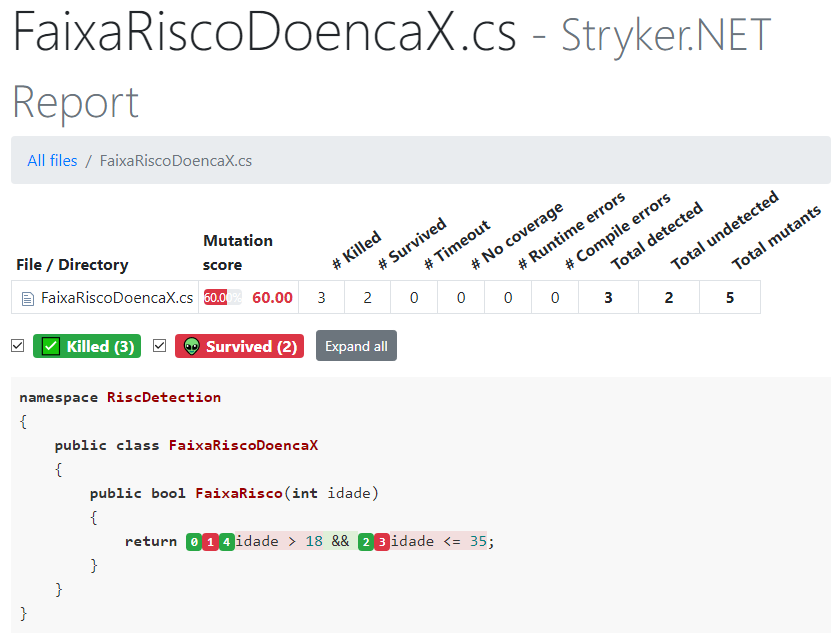
Task: Click the # Compile errors column header
Action: 617,231
